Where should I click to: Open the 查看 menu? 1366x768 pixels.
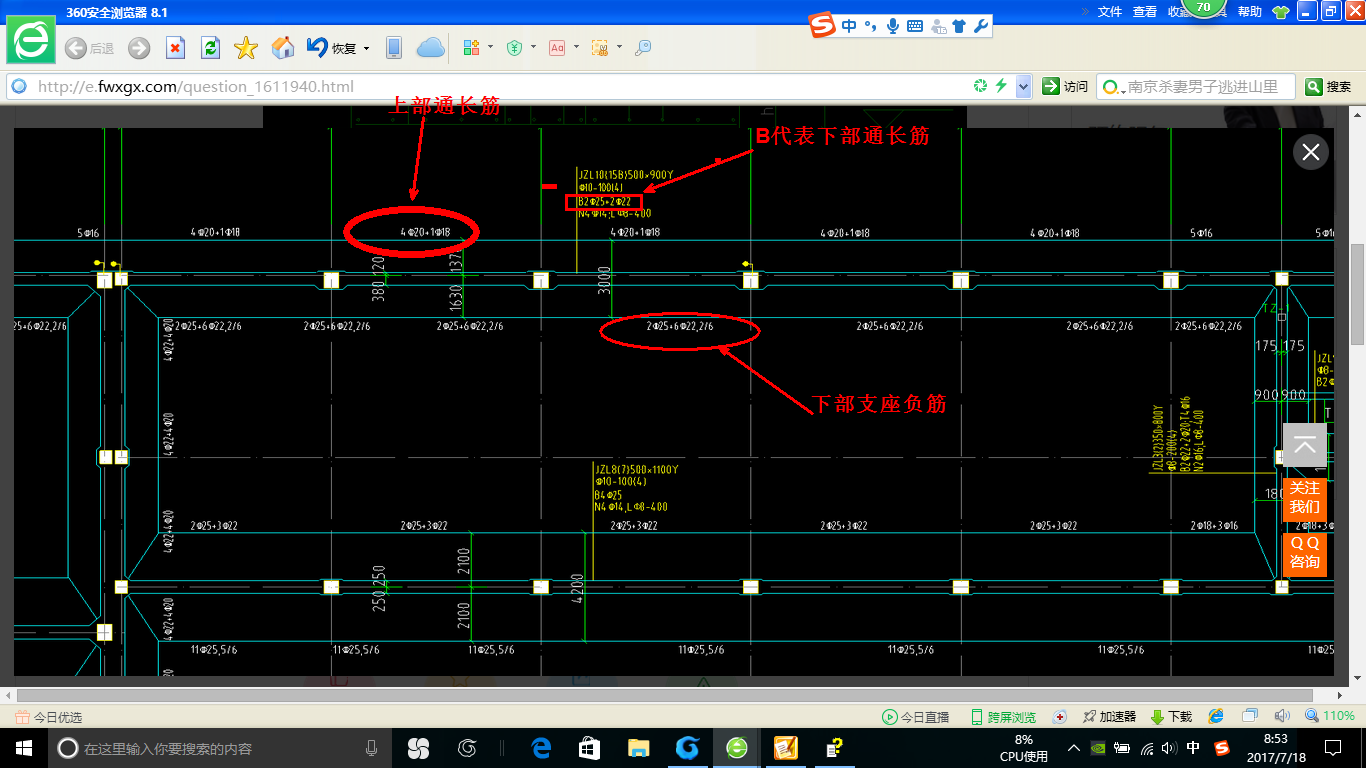click(x=1145, y=12)
